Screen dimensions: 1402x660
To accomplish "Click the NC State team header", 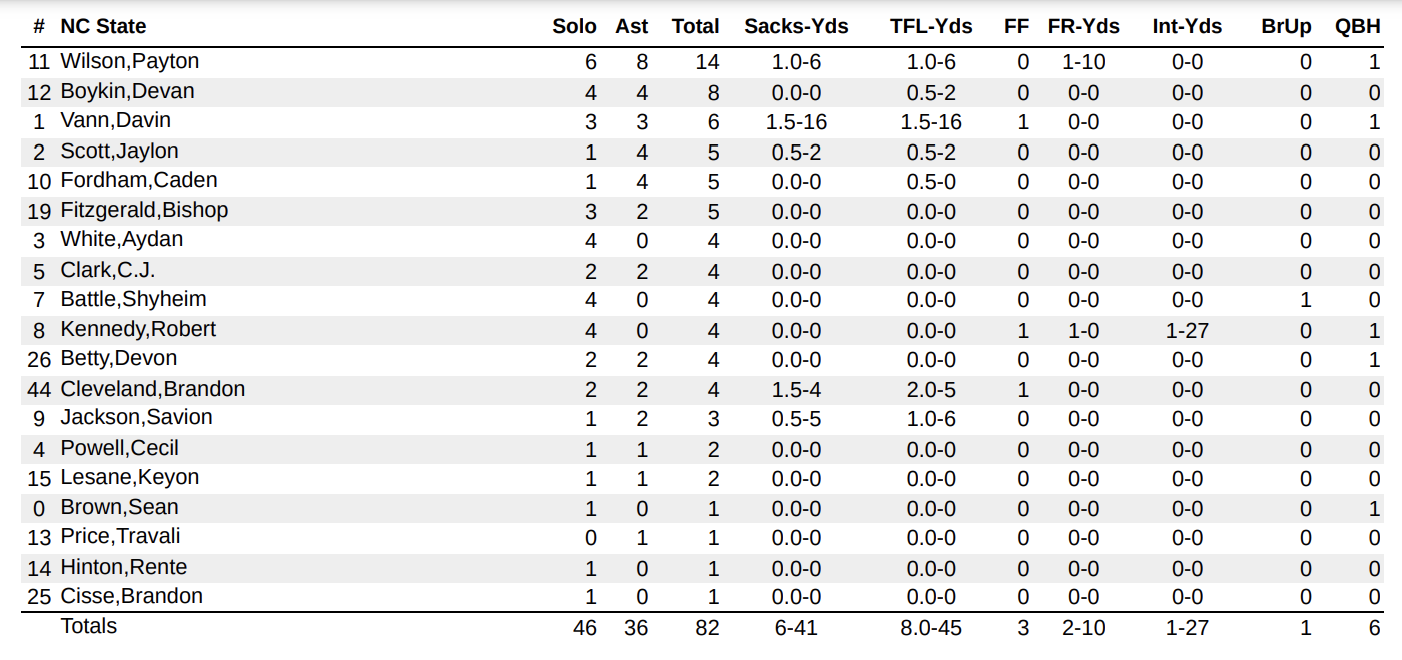I will (x=103, y=27).
